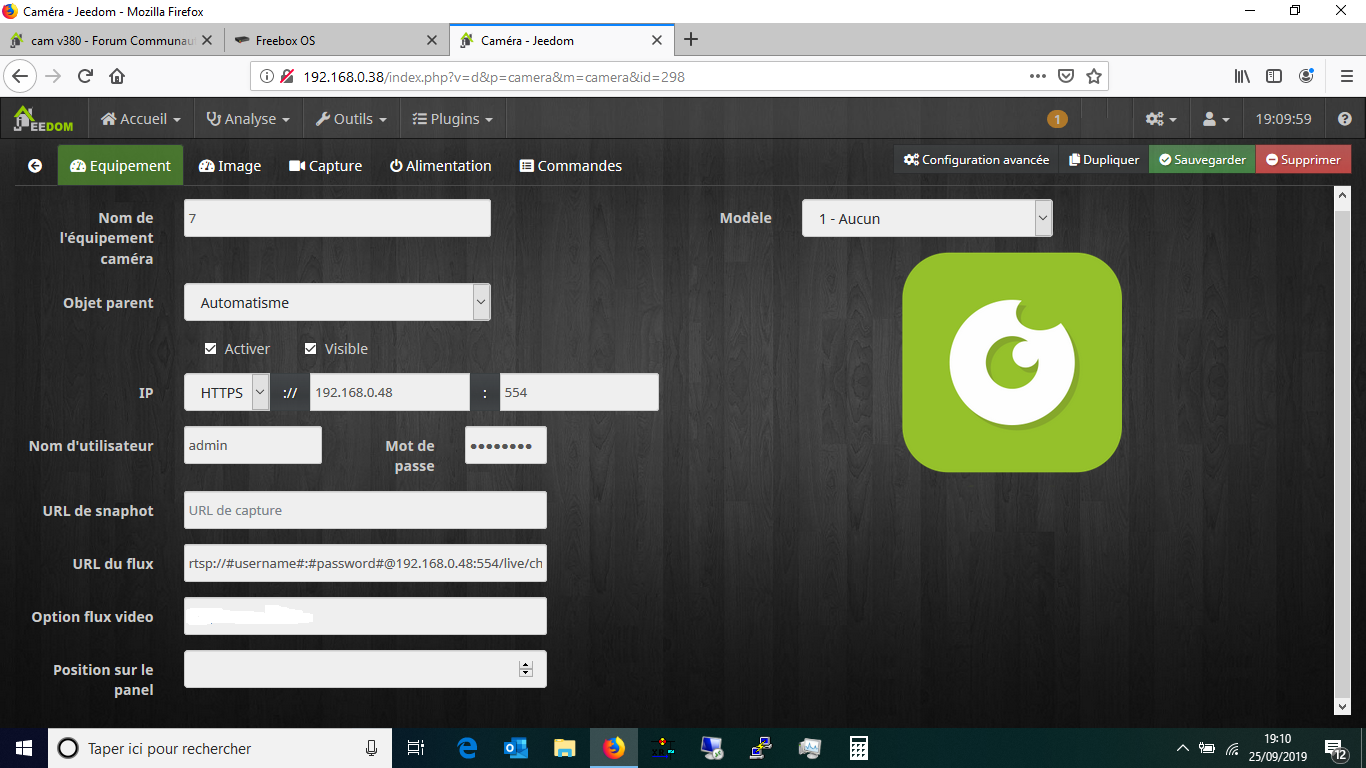Click the URL de snaphot field
1366x768 pixels.
pos(365,510)
